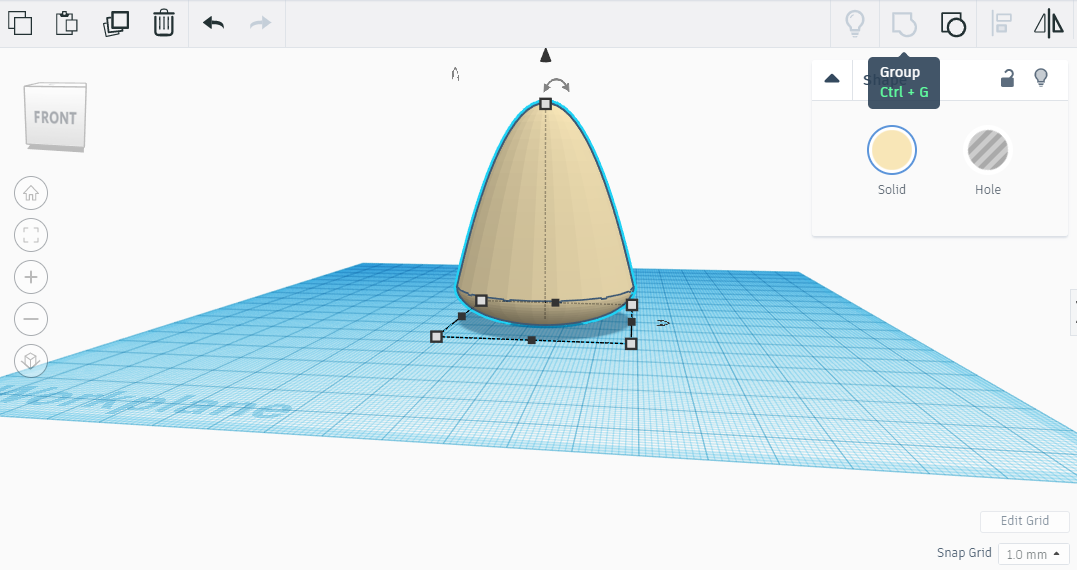Click the Show all lightbulb toolbar icon
Viewport: 1077px width, 570px height.
point(854,23)
